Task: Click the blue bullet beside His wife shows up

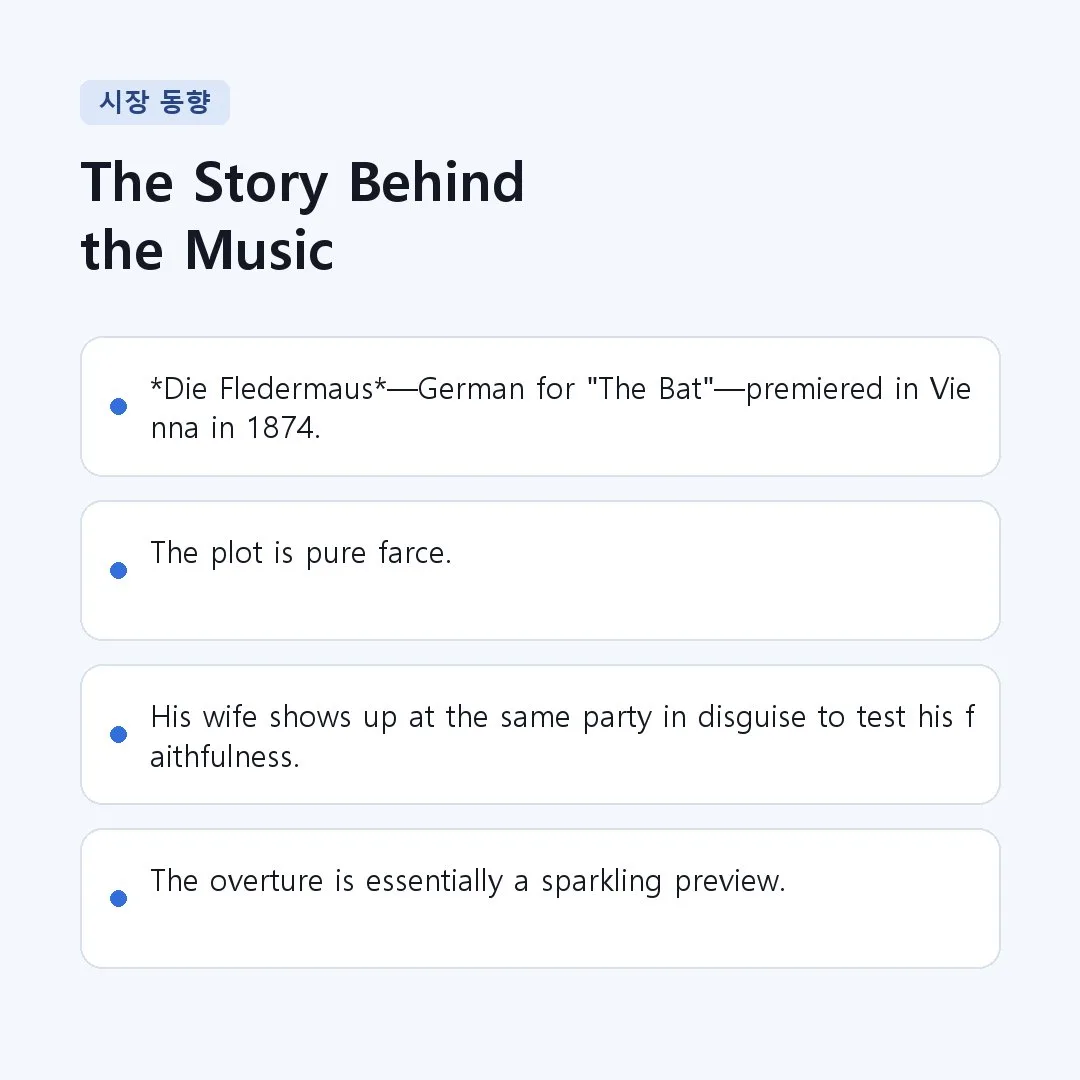Action: [x=118, y=734]
